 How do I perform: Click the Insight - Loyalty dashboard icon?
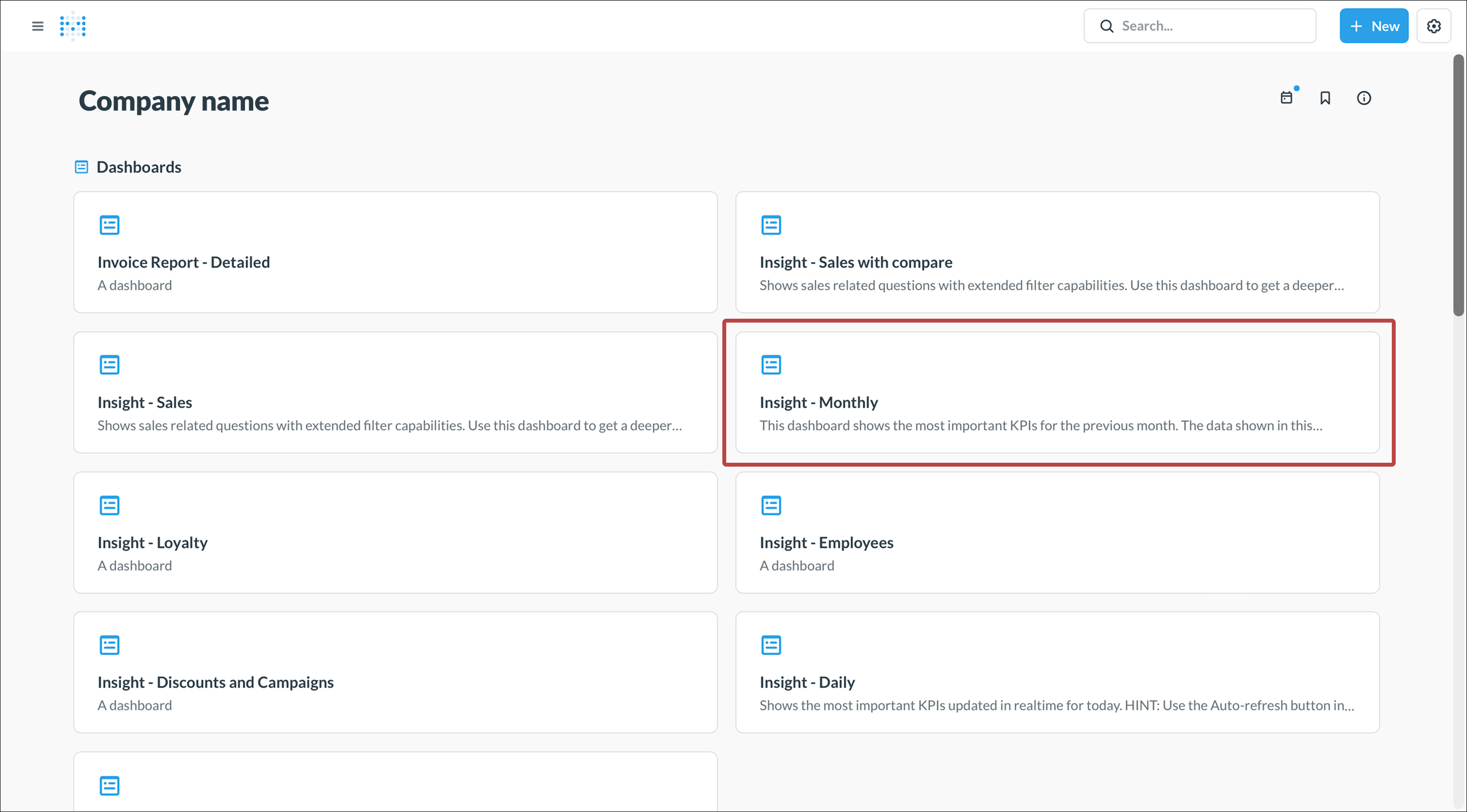click(x=109, y=505)
